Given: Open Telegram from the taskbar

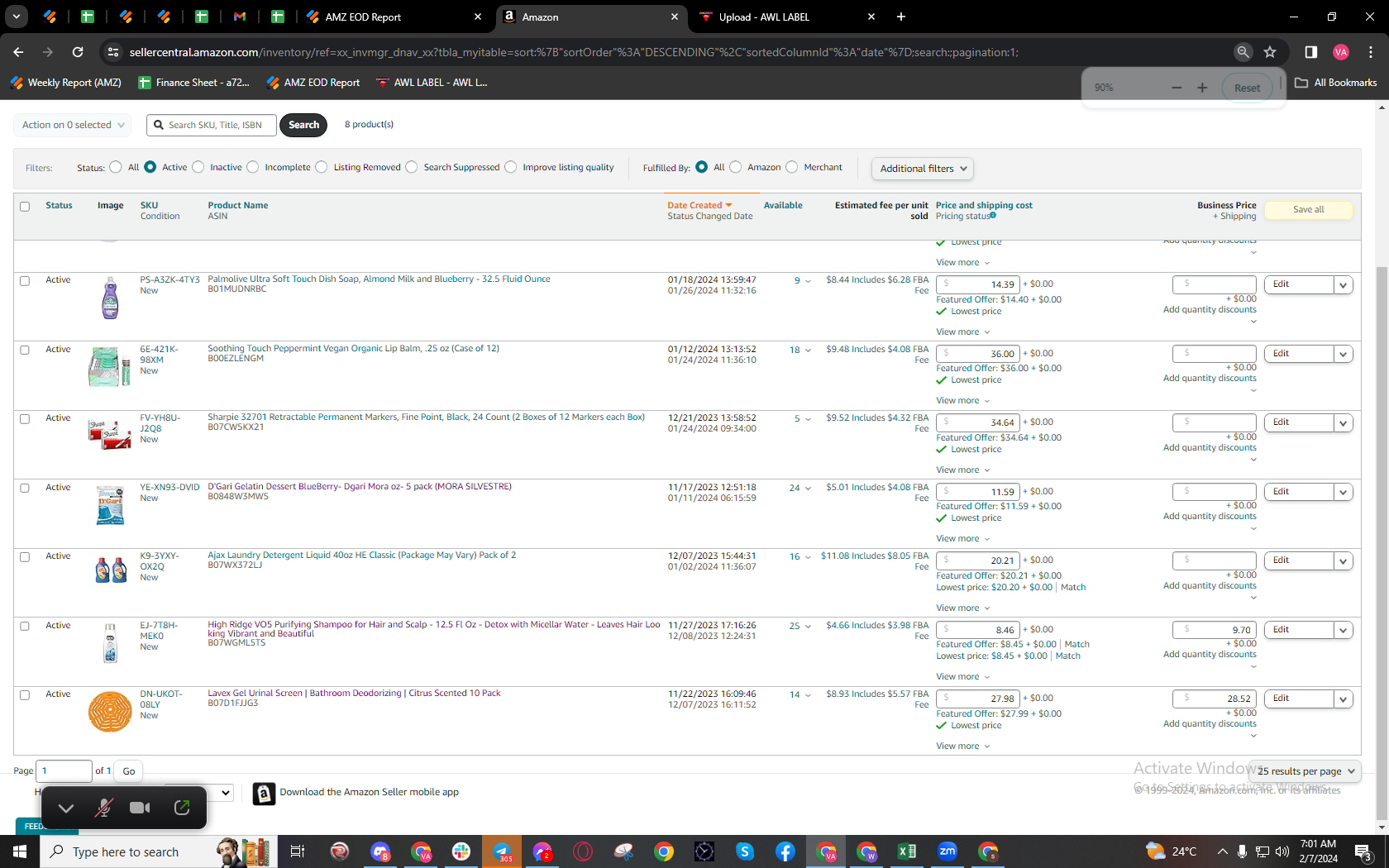Looking at the screenshot, I should 502,851.
